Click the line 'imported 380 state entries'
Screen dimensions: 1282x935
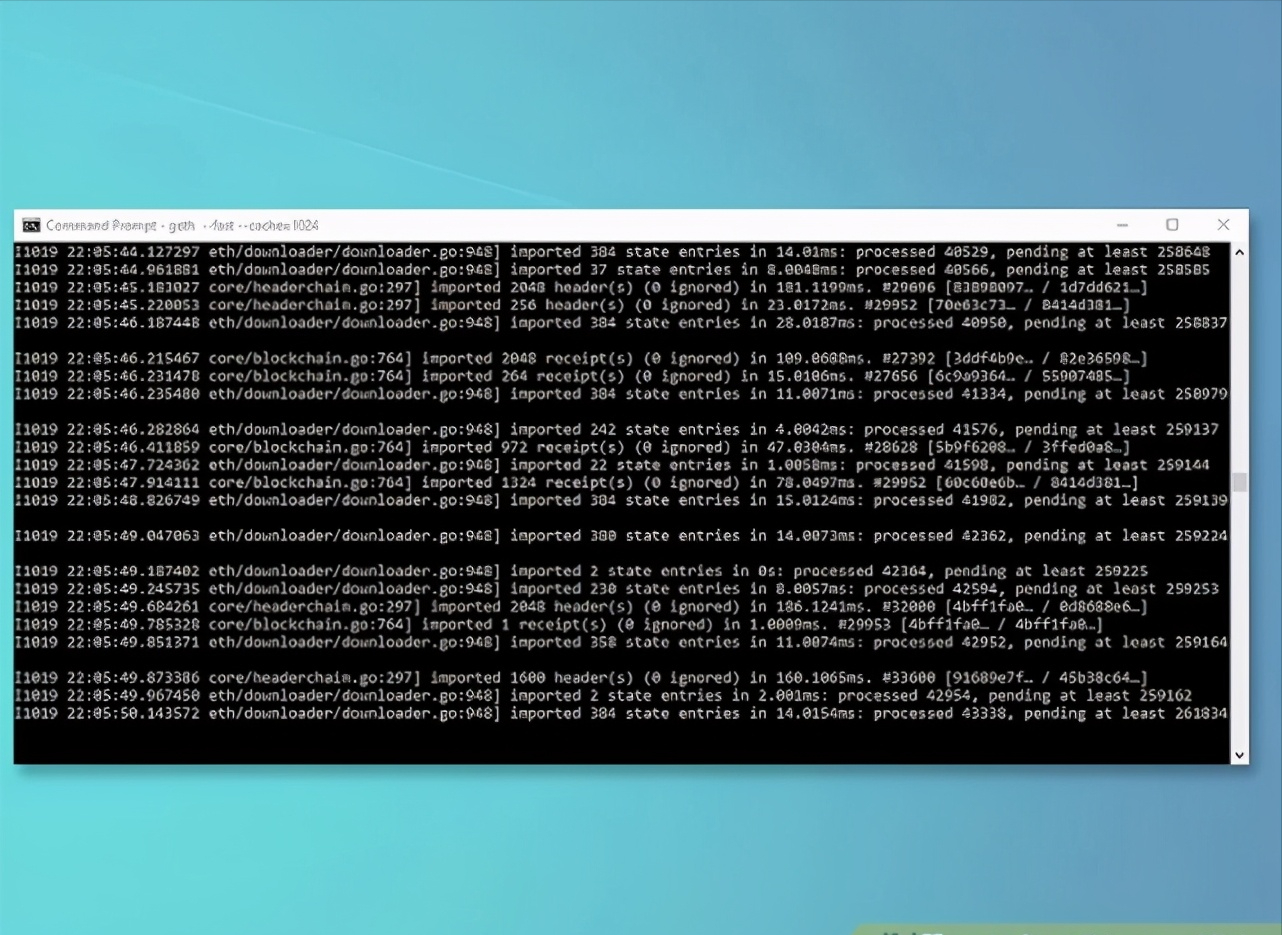(622, 536)
